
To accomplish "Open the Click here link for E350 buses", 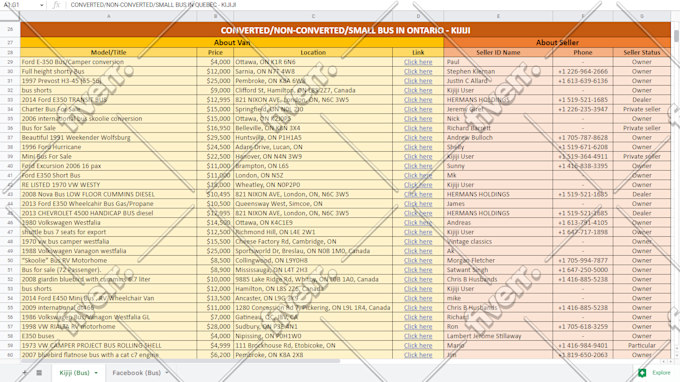I will 418,336.
